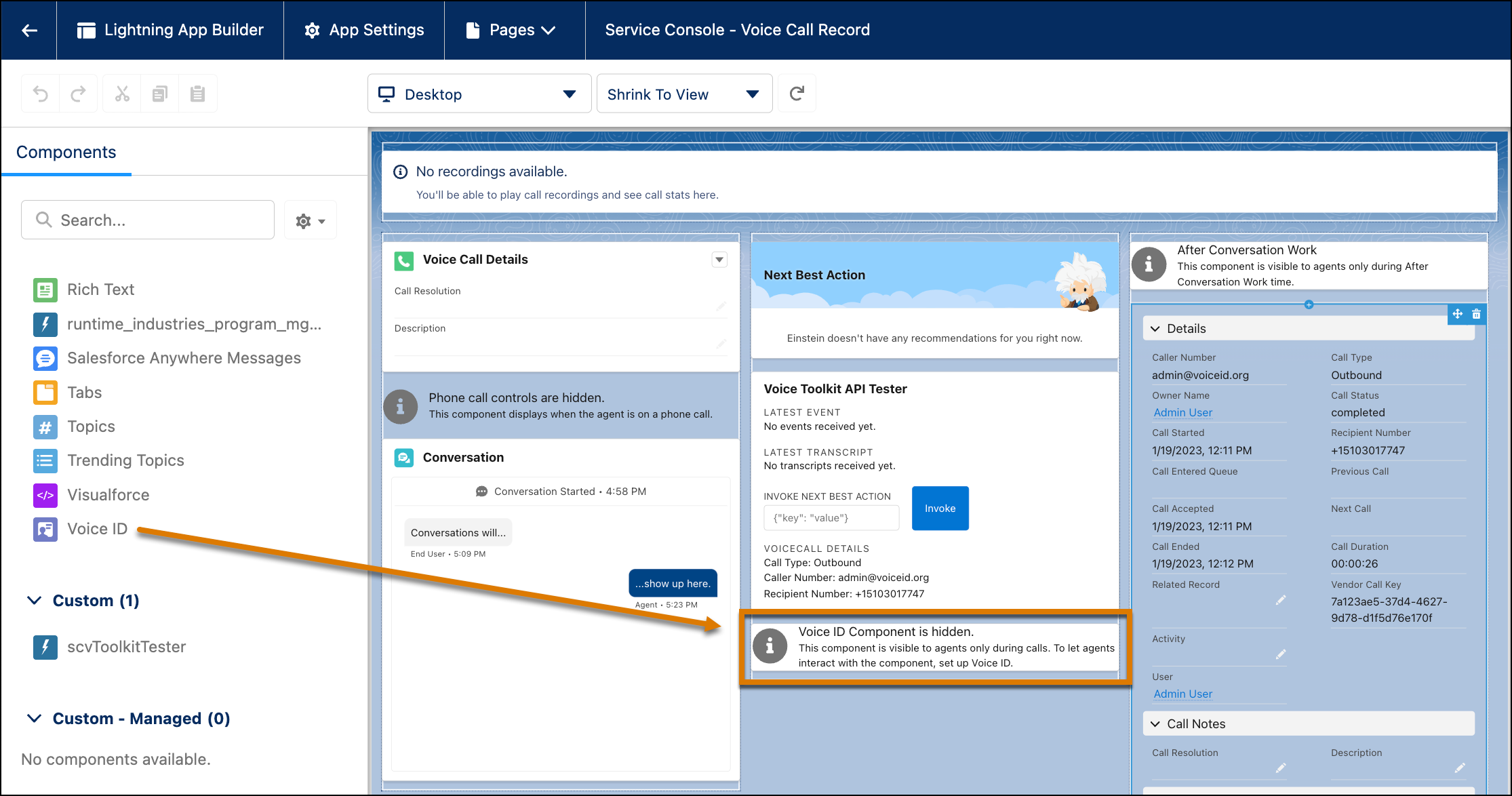Viewport: 1512px width, 796px height.
Task: Click the Voice ID Component is hidden placeholder
Action: pyautogui.click(x=935, y=647)
